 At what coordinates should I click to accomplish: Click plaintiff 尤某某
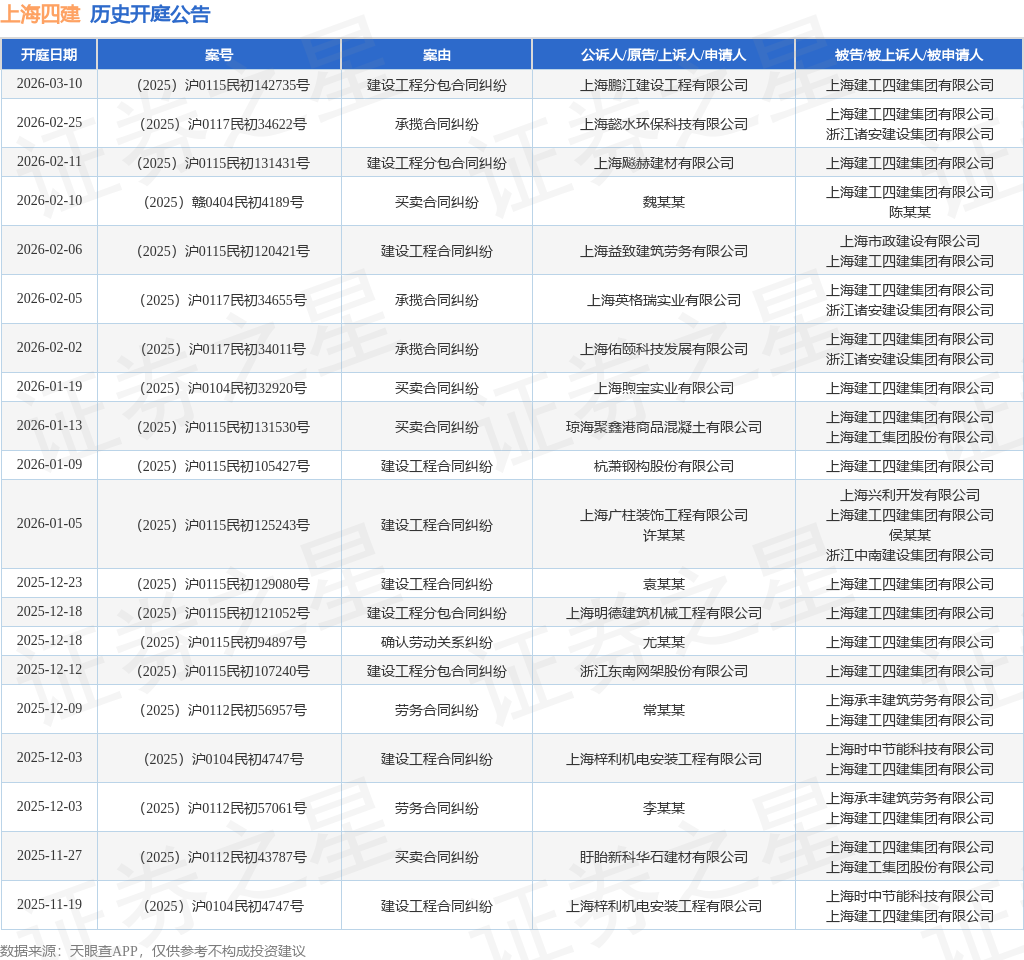[x=664, y=643]
